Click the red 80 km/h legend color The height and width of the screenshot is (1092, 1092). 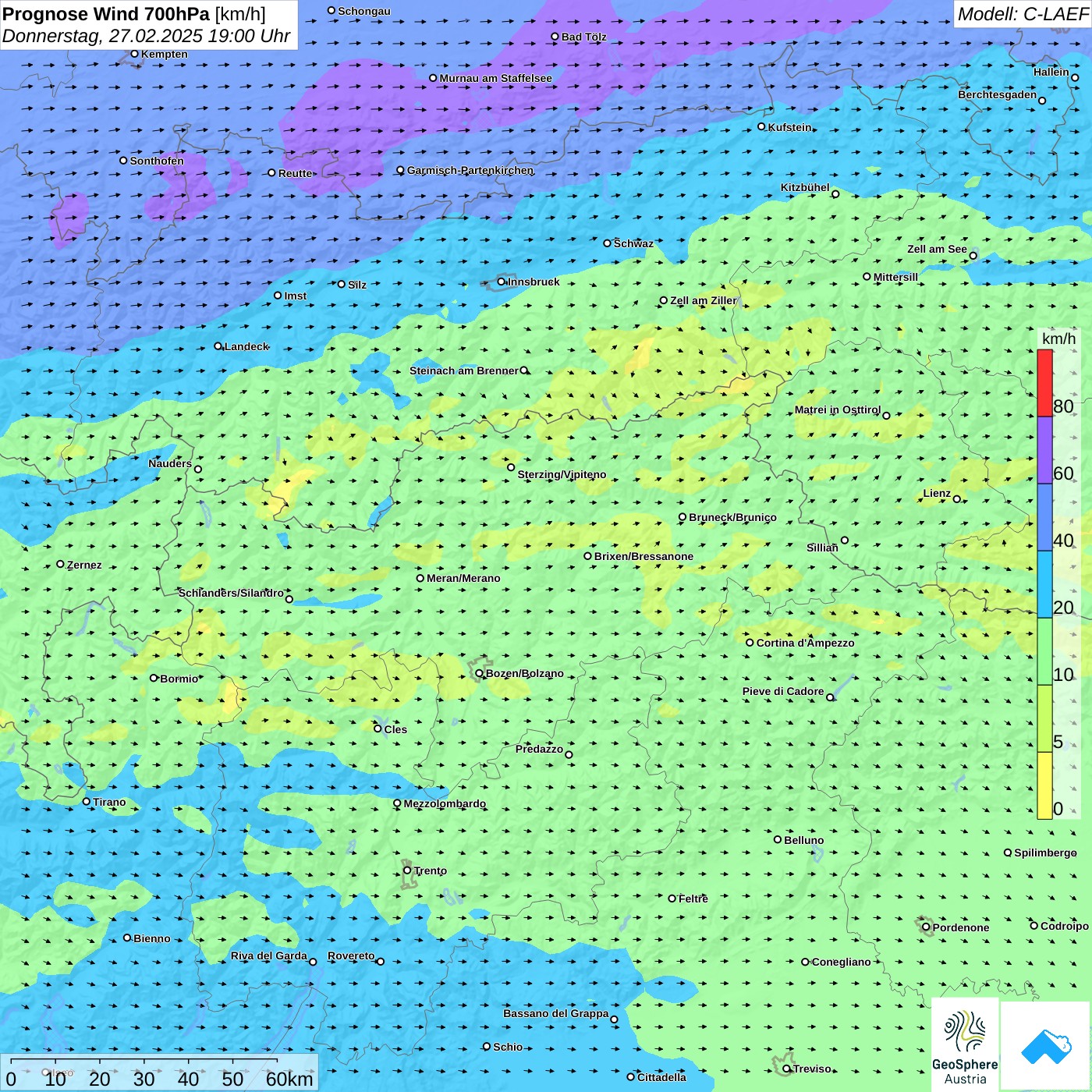point(1044,383)
